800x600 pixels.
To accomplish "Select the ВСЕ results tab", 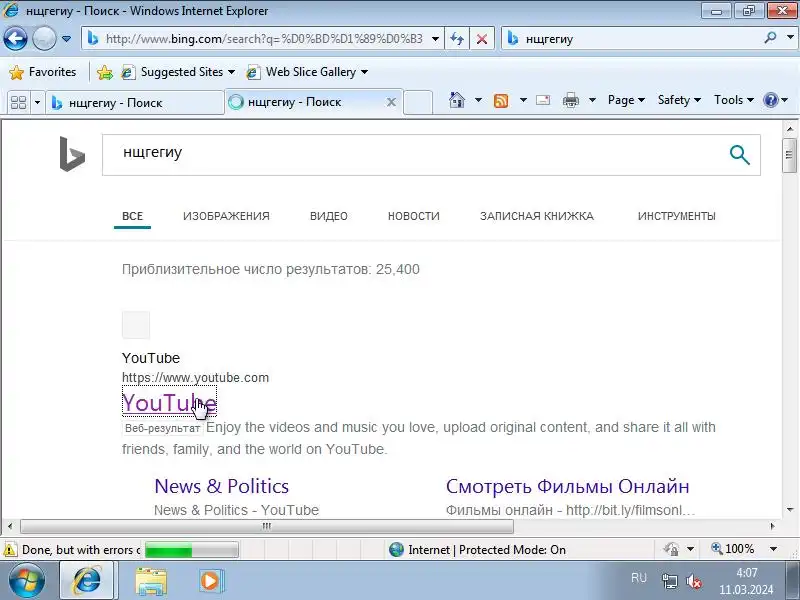I will (132, 216).
